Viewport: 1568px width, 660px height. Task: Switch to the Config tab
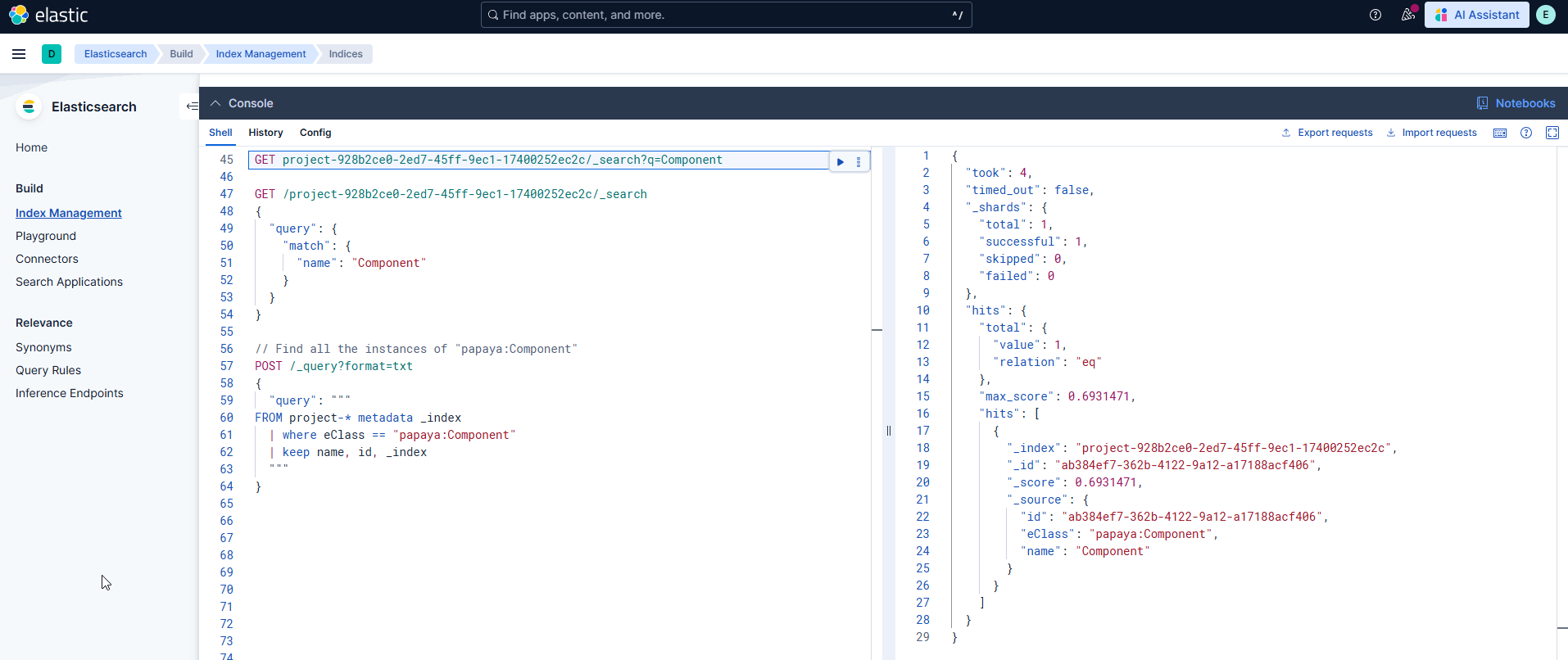point(315,133)
